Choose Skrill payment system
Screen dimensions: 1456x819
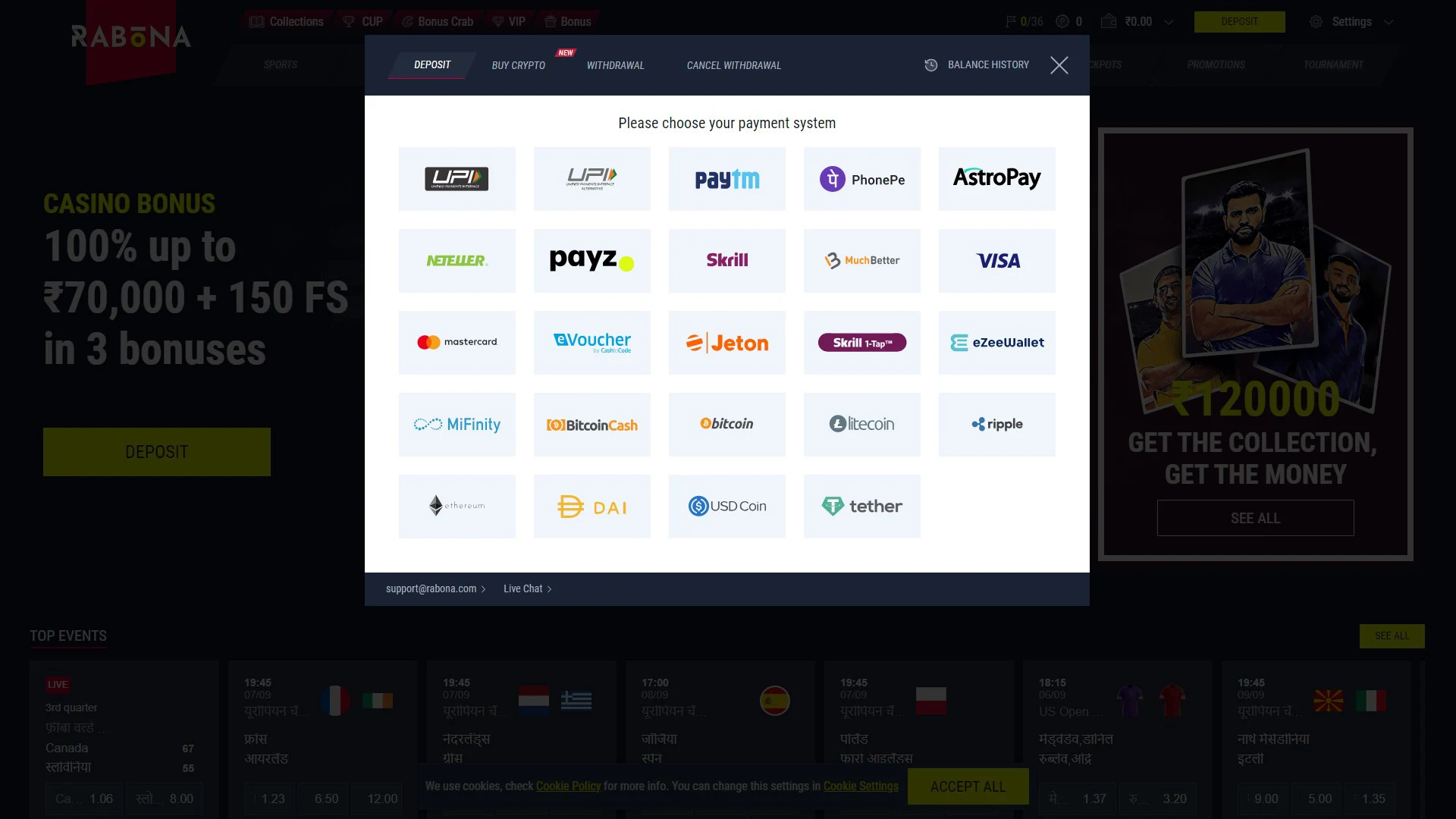727,260
